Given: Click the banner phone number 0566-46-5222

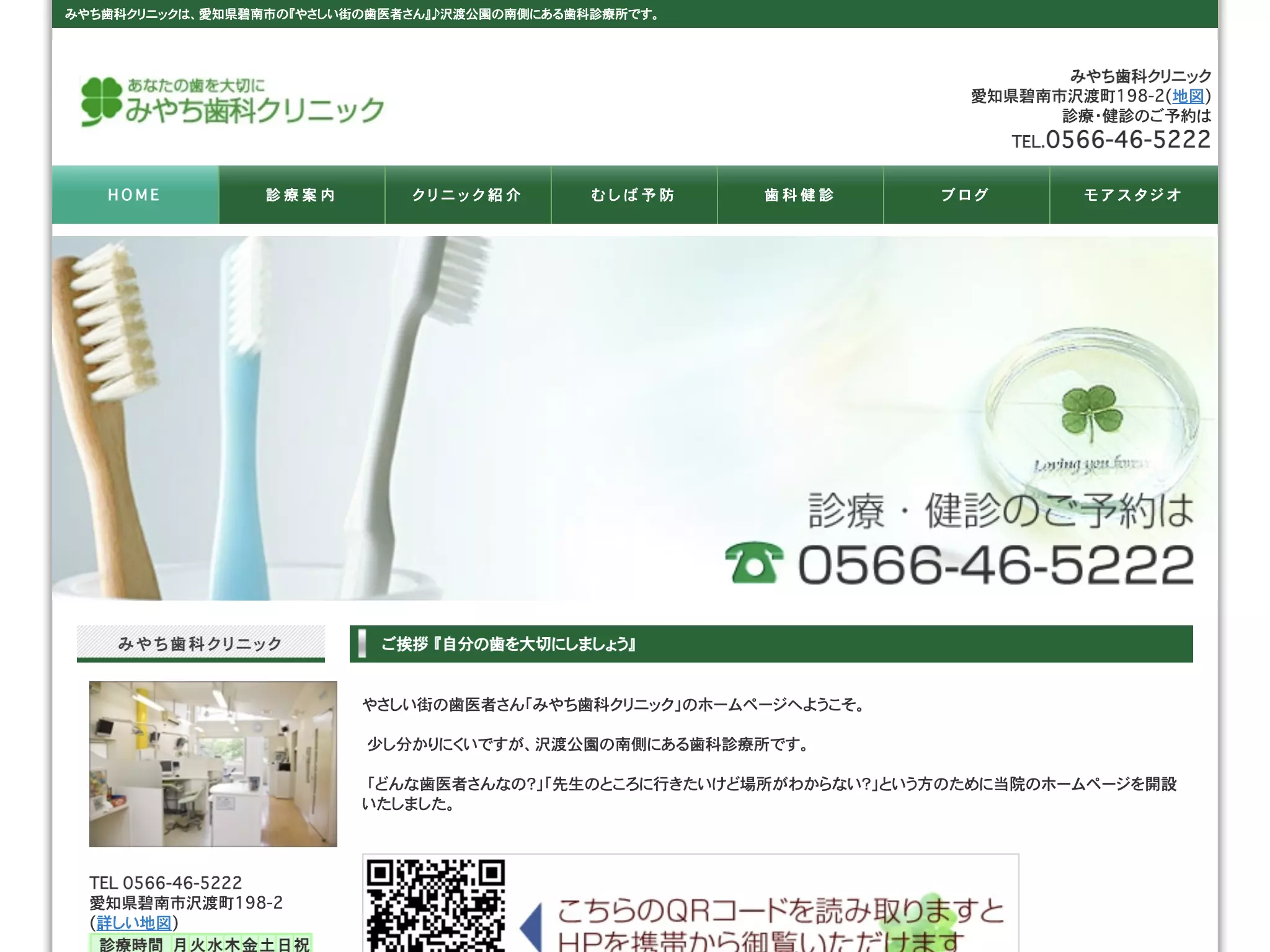Looking at the screenshot, I should (996, 565).
